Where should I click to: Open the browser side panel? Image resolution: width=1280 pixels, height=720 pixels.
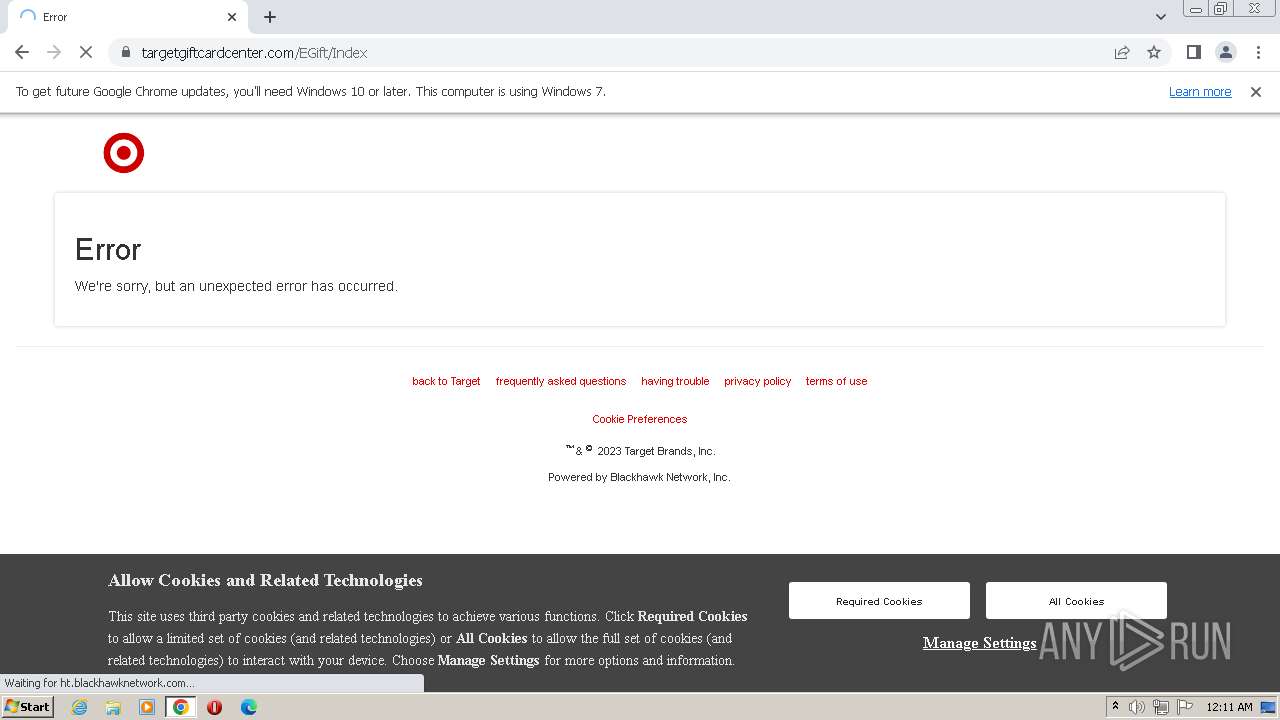click(x=1193, y=53)
